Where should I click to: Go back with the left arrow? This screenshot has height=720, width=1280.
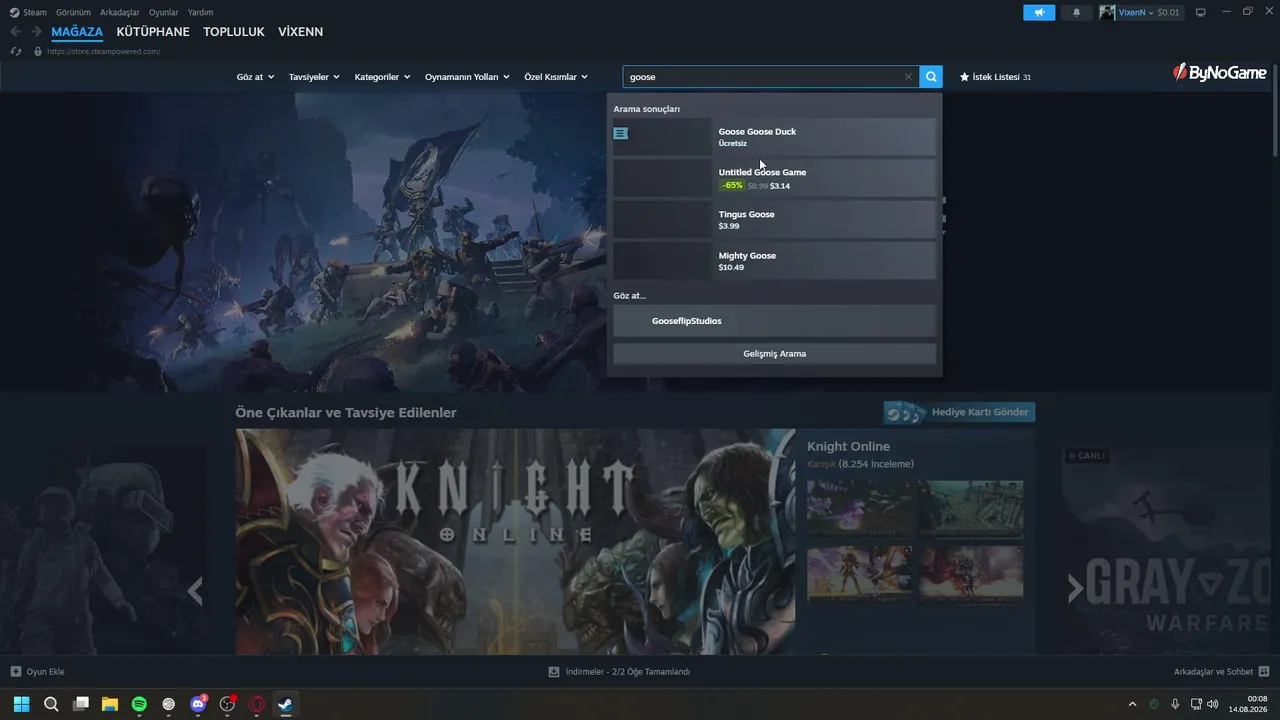pos(15,32)
